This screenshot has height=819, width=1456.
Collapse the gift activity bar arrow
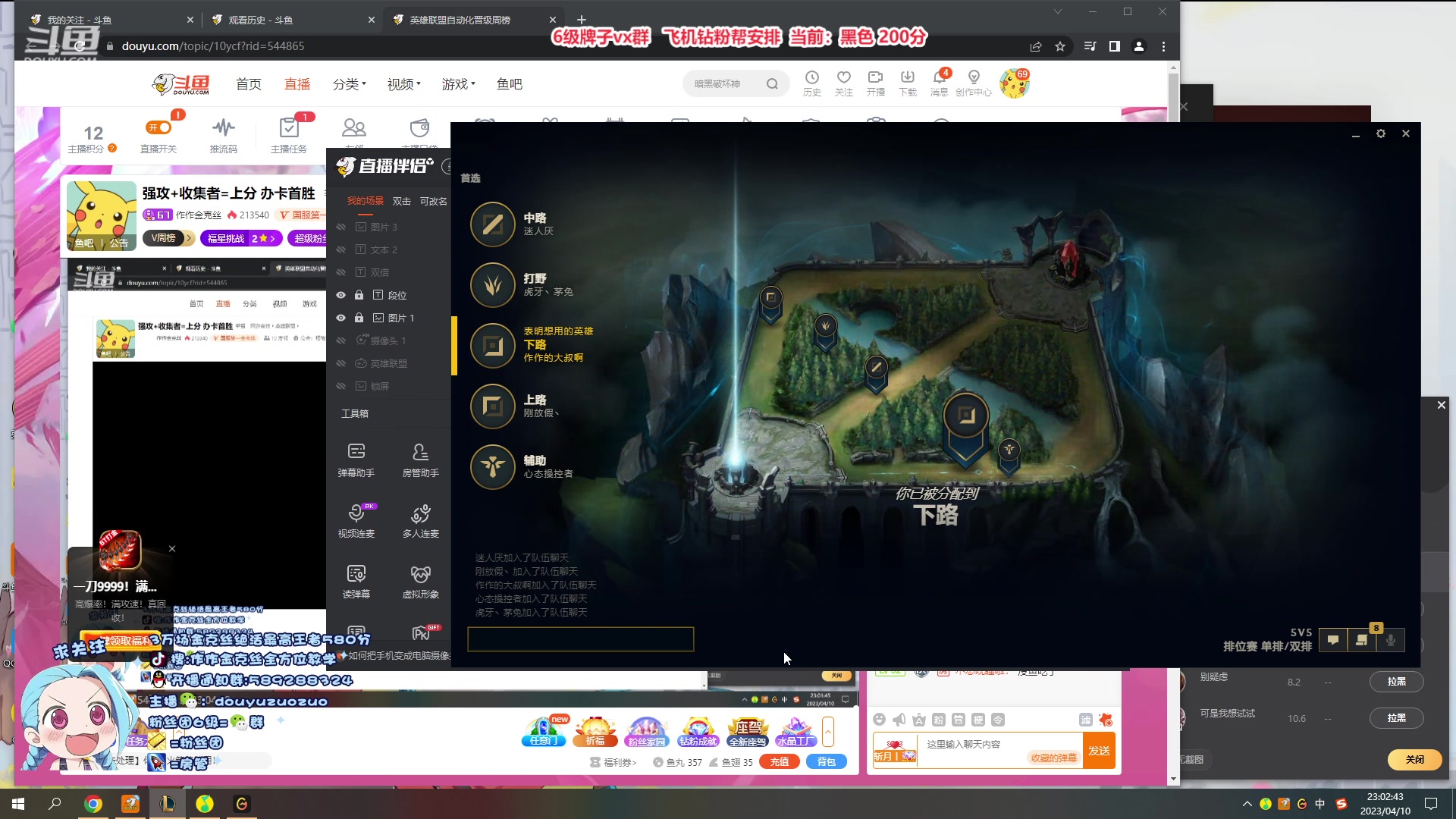click(828, 732)
